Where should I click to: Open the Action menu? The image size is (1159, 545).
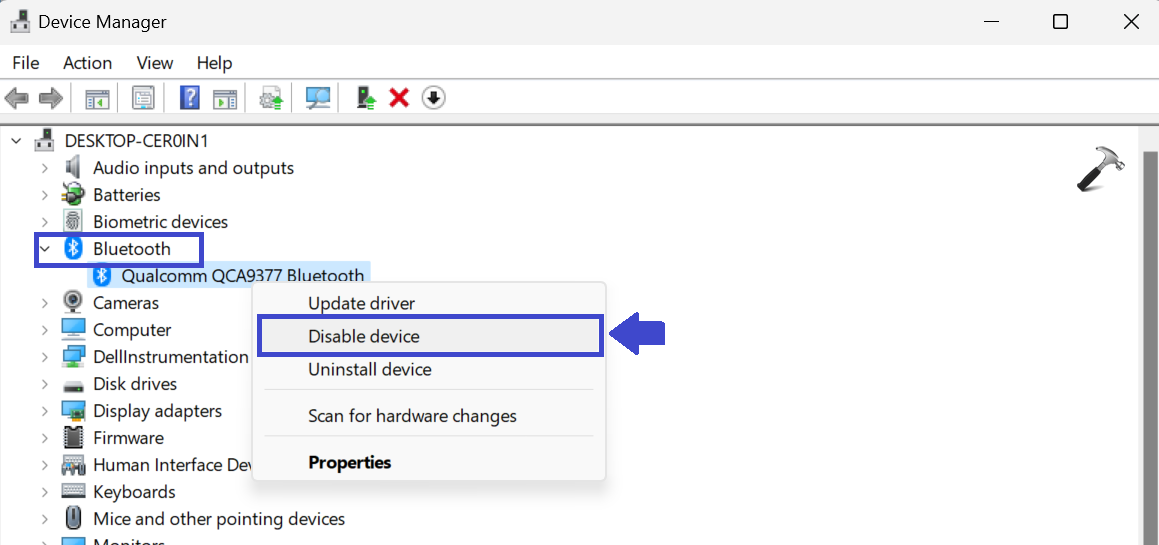(x=87, y=63)
